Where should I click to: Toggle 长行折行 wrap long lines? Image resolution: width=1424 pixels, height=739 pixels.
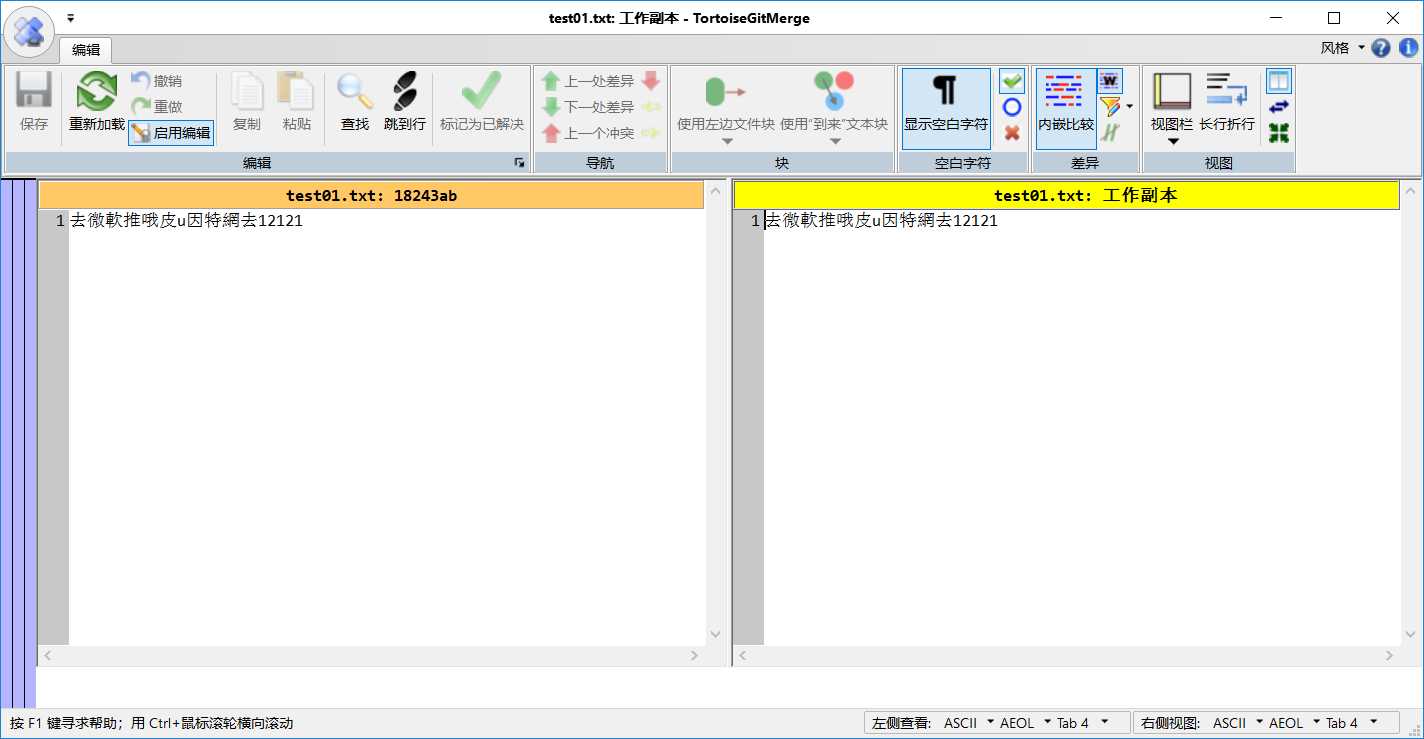(x=1227, y=103)
